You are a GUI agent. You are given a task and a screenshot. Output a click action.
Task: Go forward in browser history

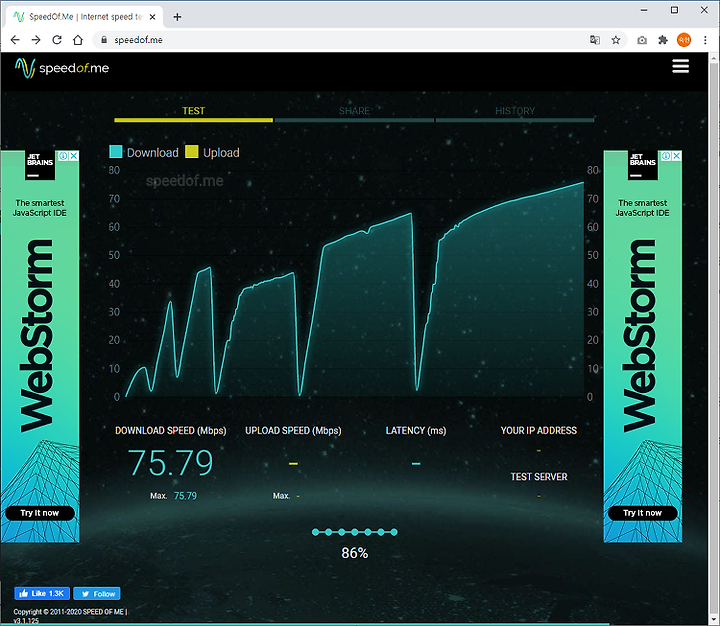click(36, 40)
